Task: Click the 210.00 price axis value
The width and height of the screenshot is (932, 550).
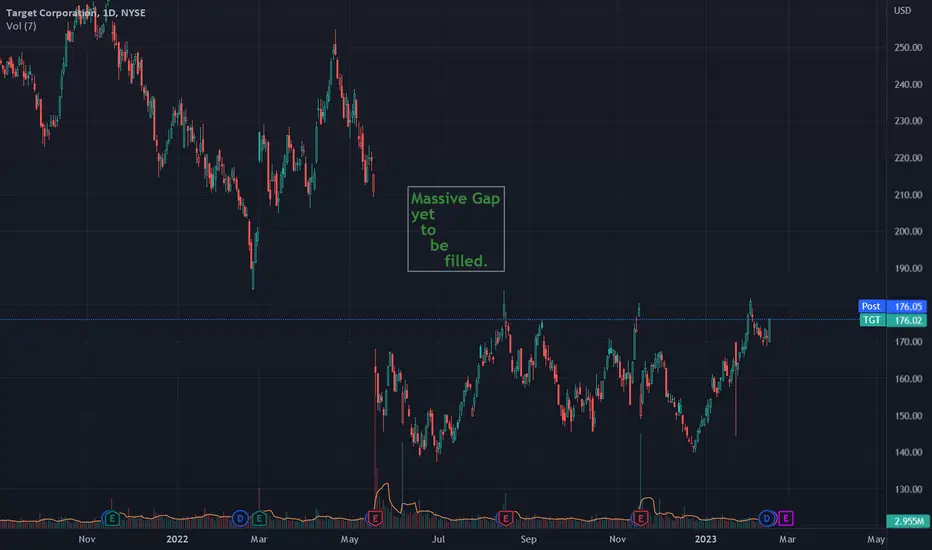Action: point(908,194)
